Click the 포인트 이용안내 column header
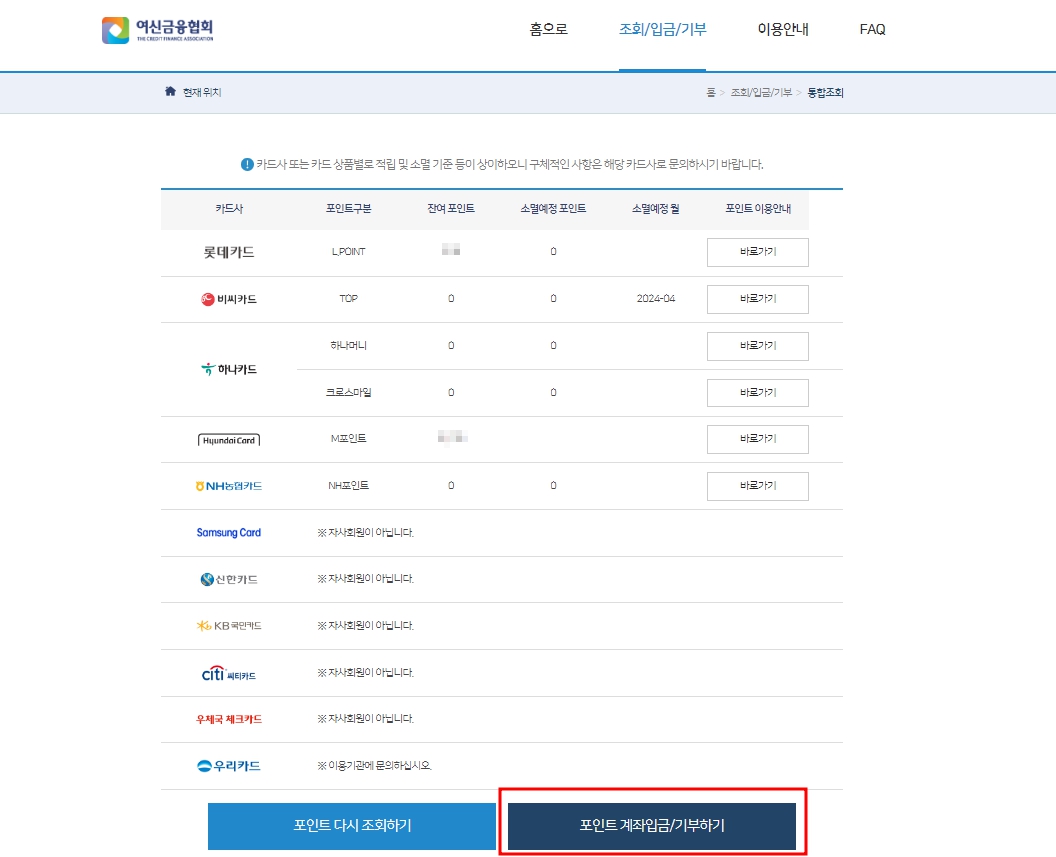 [x=758, y=209]
